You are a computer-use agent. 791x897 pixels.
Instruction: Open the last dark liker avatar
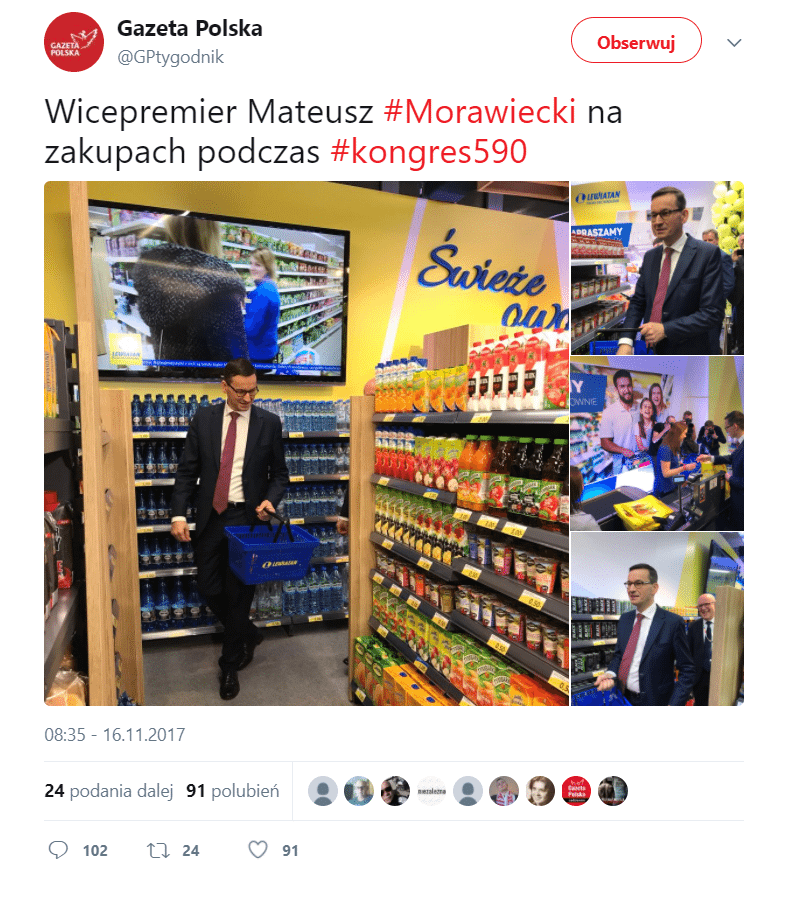[x=613, y=791]
